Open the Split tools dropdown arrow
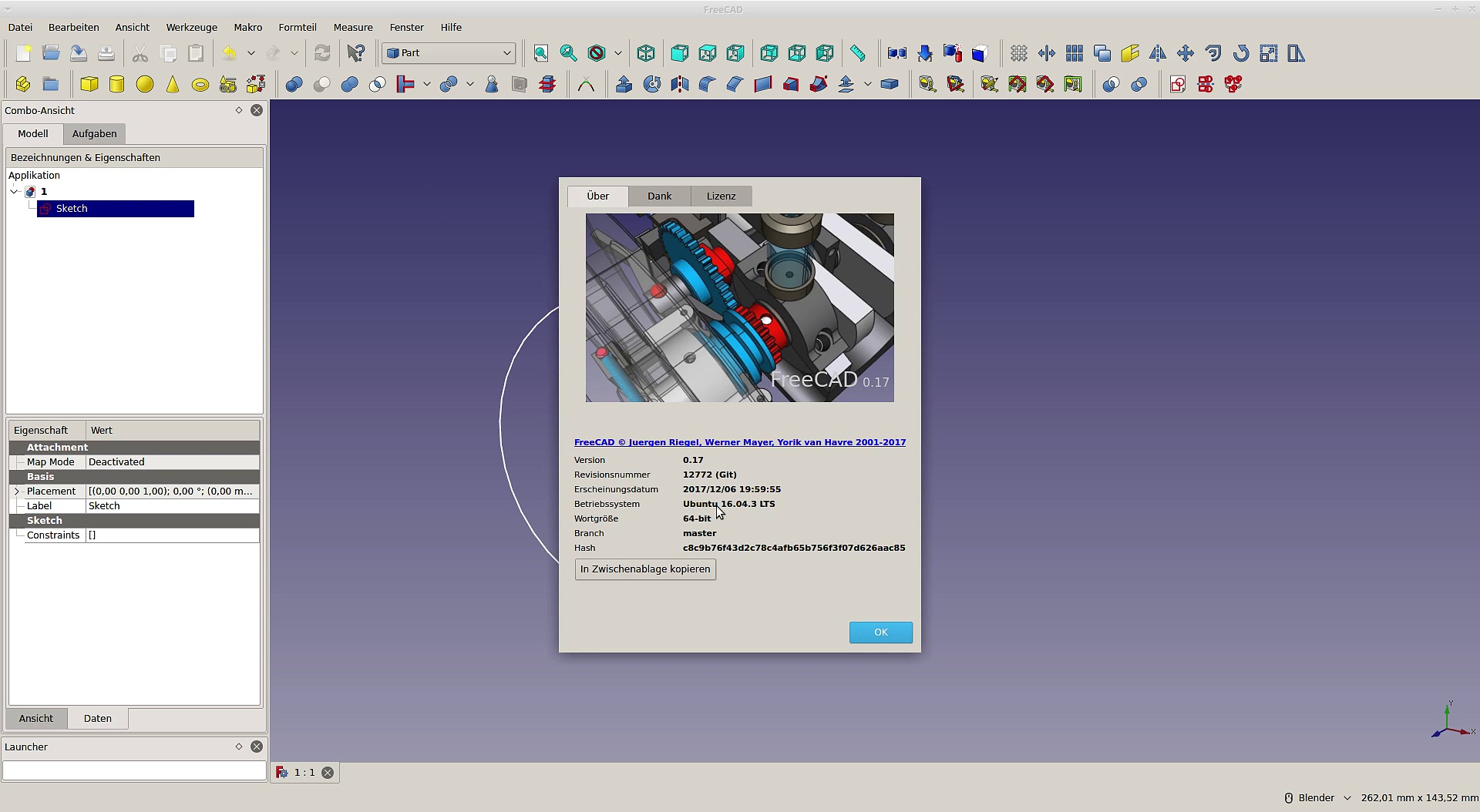 (469, 84)
